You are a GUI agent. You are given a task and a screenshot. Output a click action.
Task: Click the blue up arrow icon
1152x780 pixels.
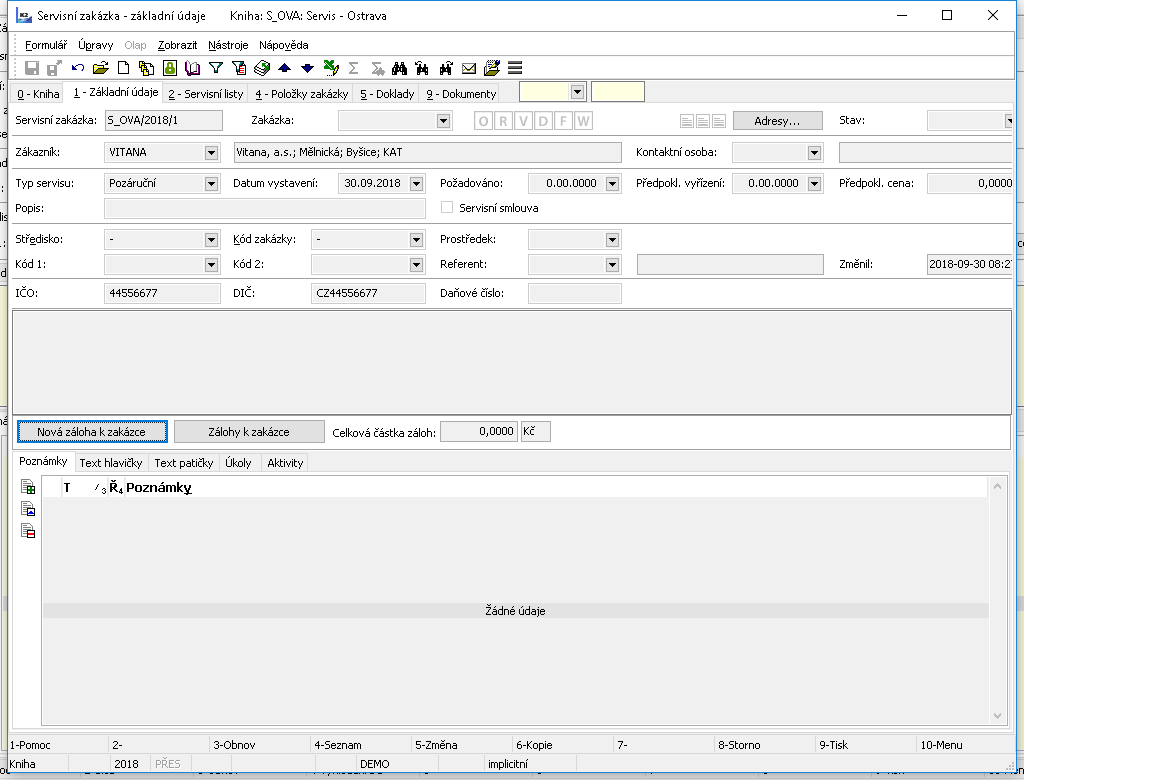point(284,68)
